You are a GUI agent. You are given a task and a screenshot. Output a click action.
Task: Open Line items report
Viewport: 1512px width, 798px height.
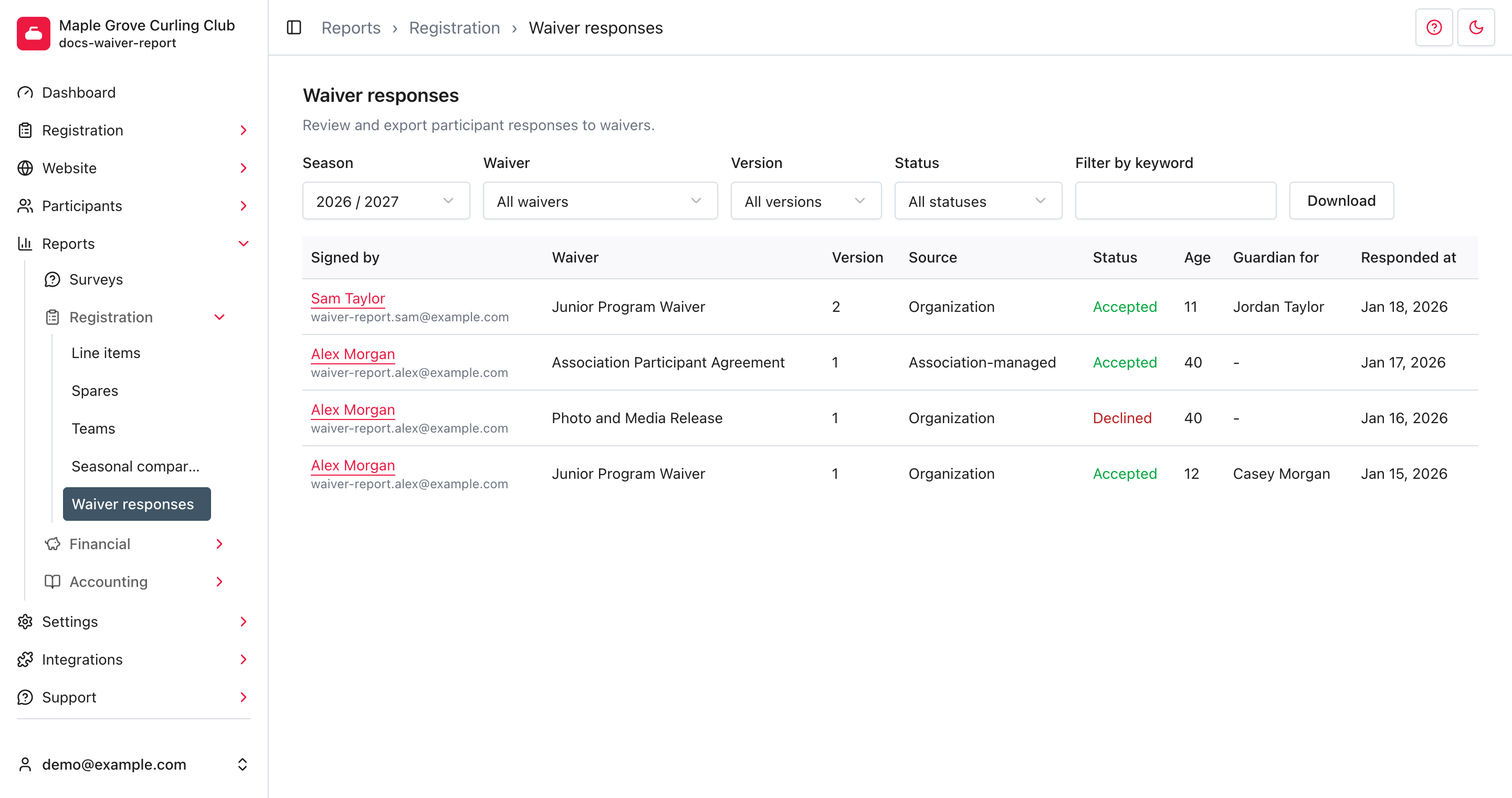[106, 353]
